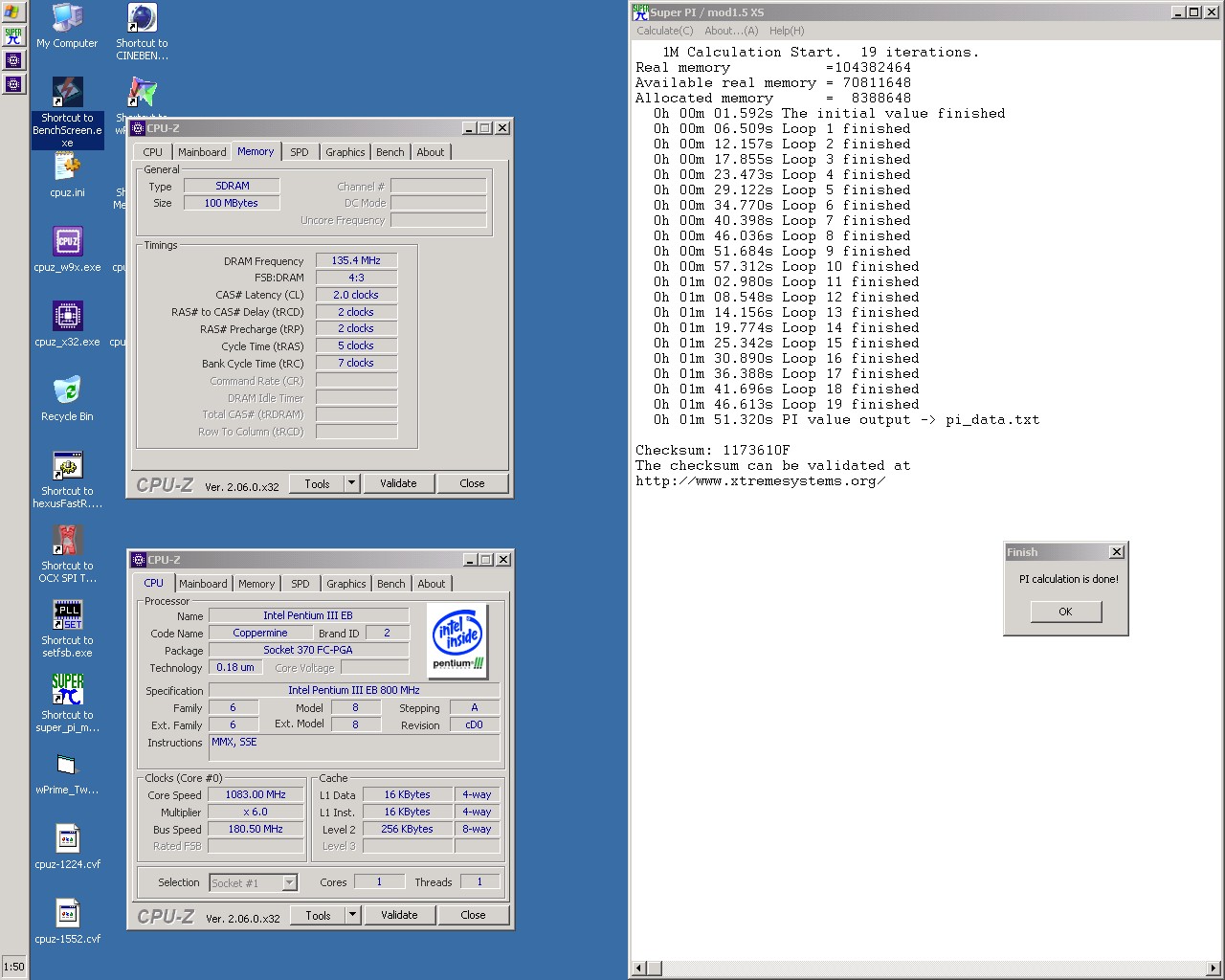Open Graphics tab in upper CPU-Z window
This screenshot has width=1225, height=980.
pyautogui.click(x=345, y=152)
